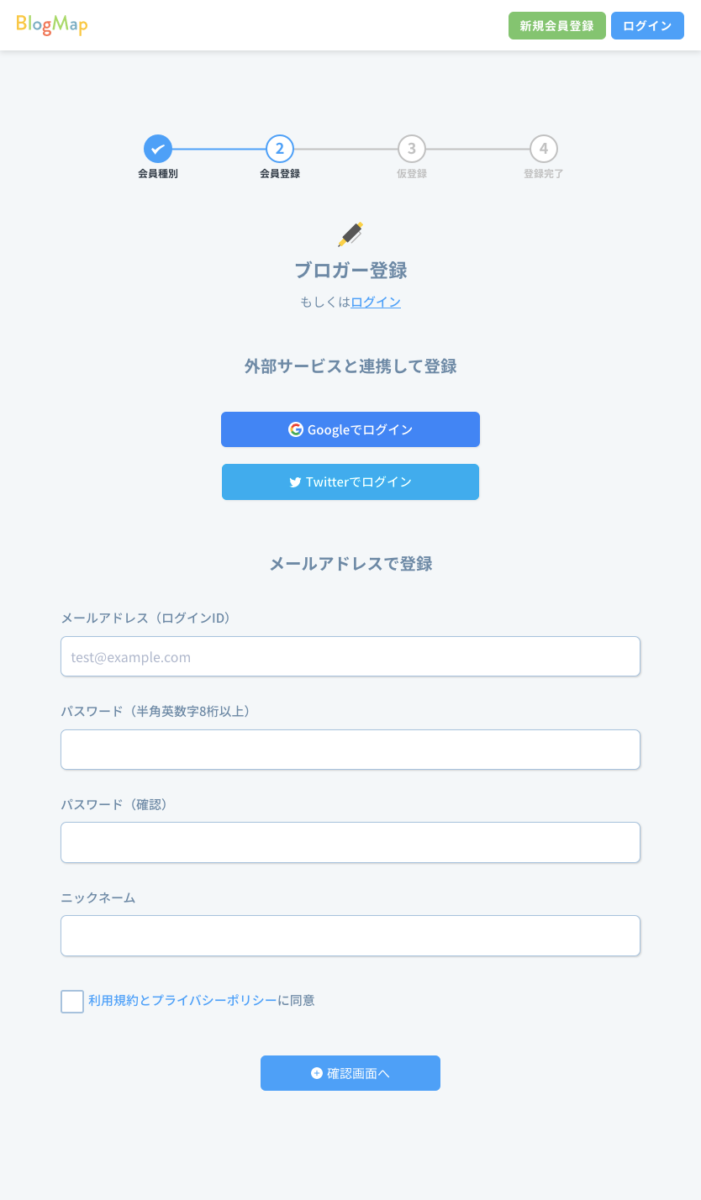
Task: Click the Twitter bird icon
Action: pyautogui.click(x=293, y=481)
